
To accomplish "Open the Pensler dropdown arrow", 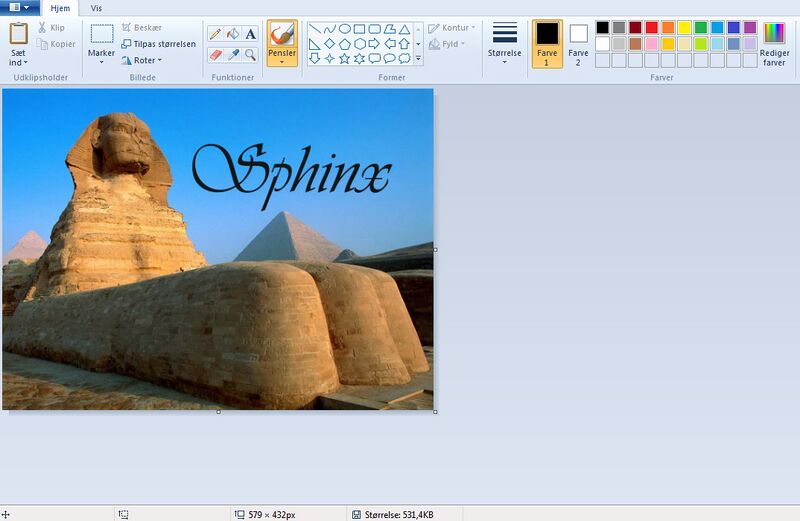I will 282,62.
